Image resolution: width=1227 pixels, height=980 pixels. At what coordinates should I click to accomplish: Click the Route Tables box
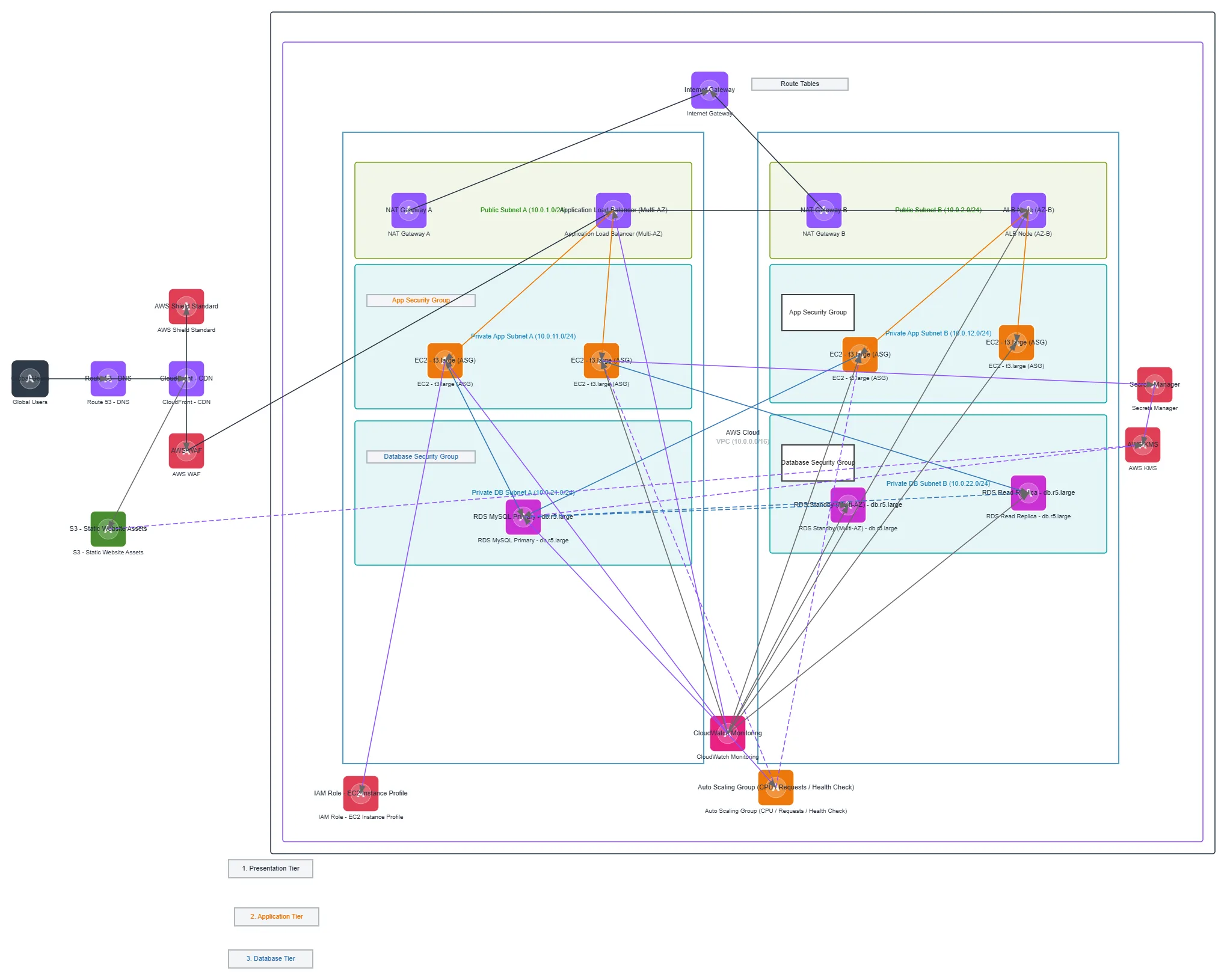(x=800, y=84)
